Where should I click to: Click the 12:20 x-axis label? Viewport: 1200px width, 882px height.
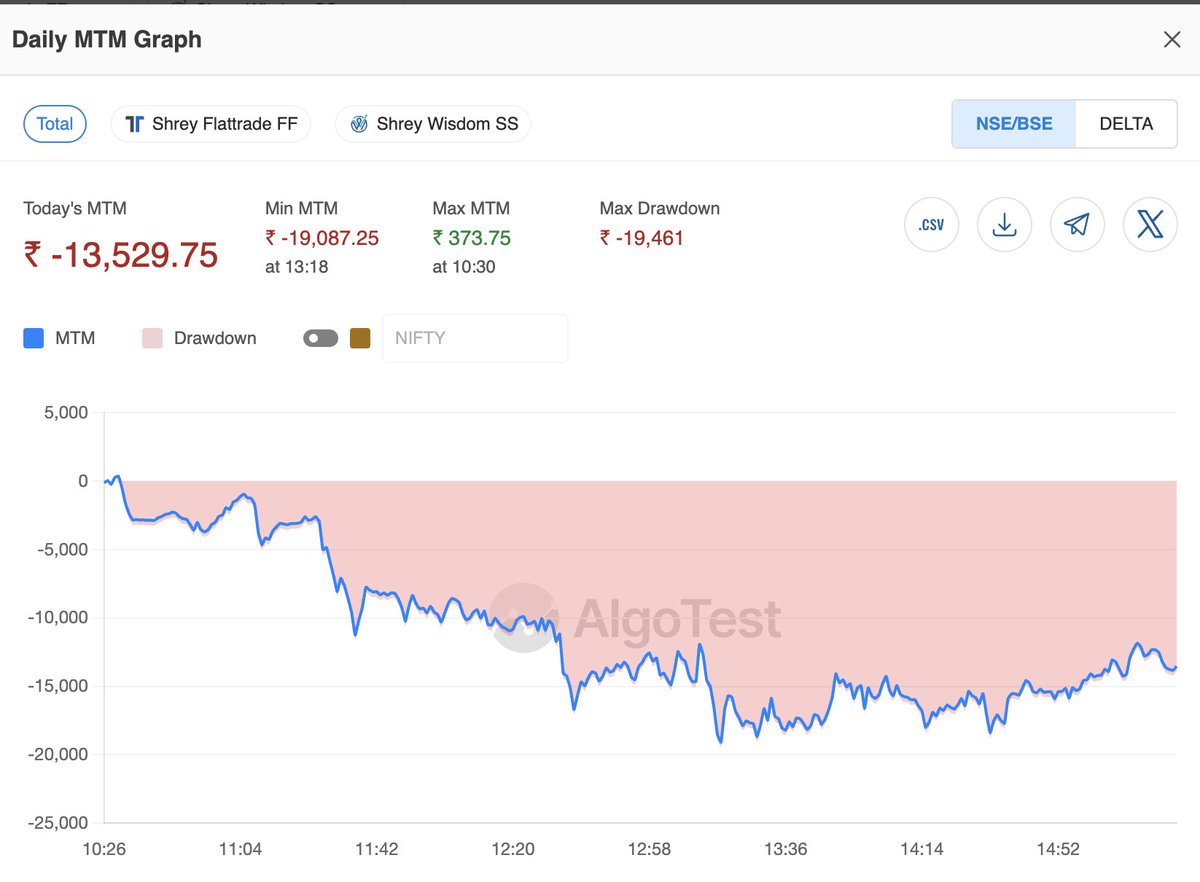513,850
